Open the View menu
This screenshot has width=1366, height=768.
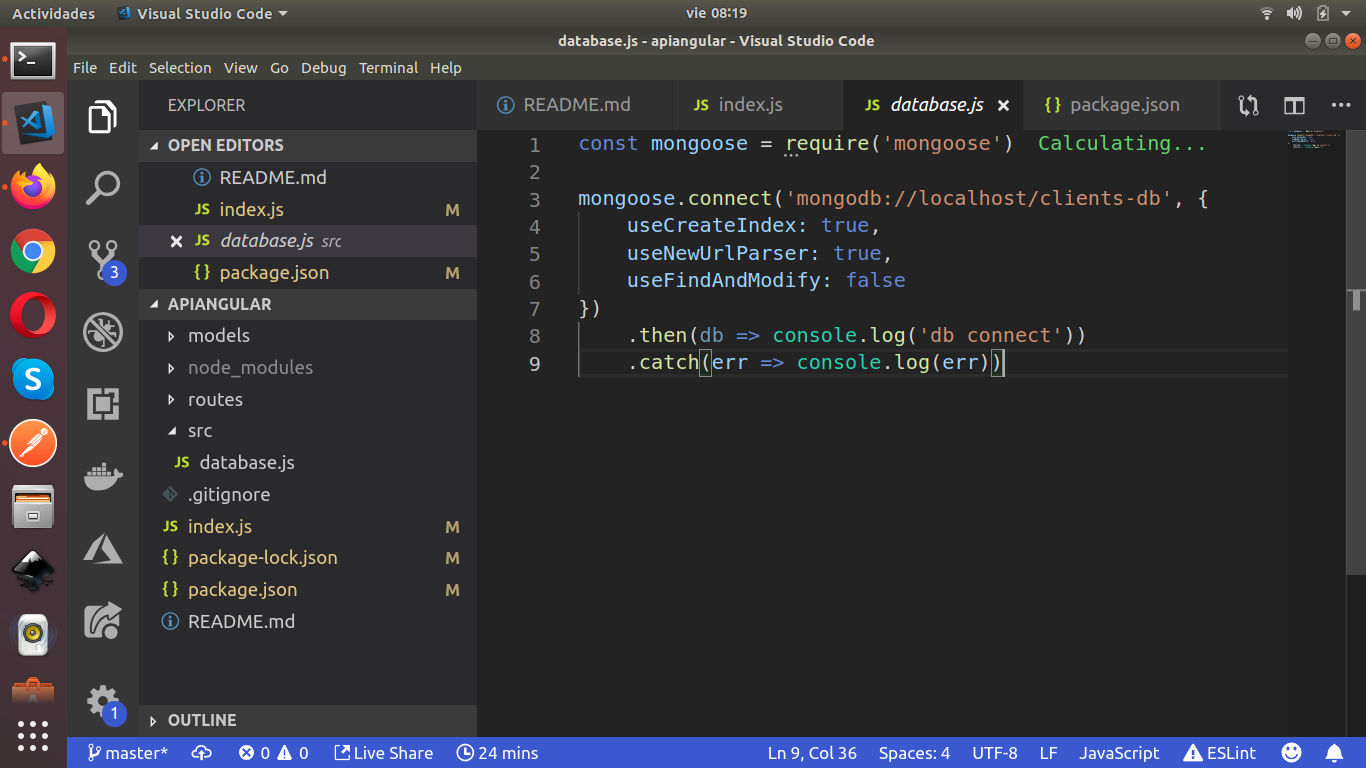pyautogui.click(x=240, y=68)
